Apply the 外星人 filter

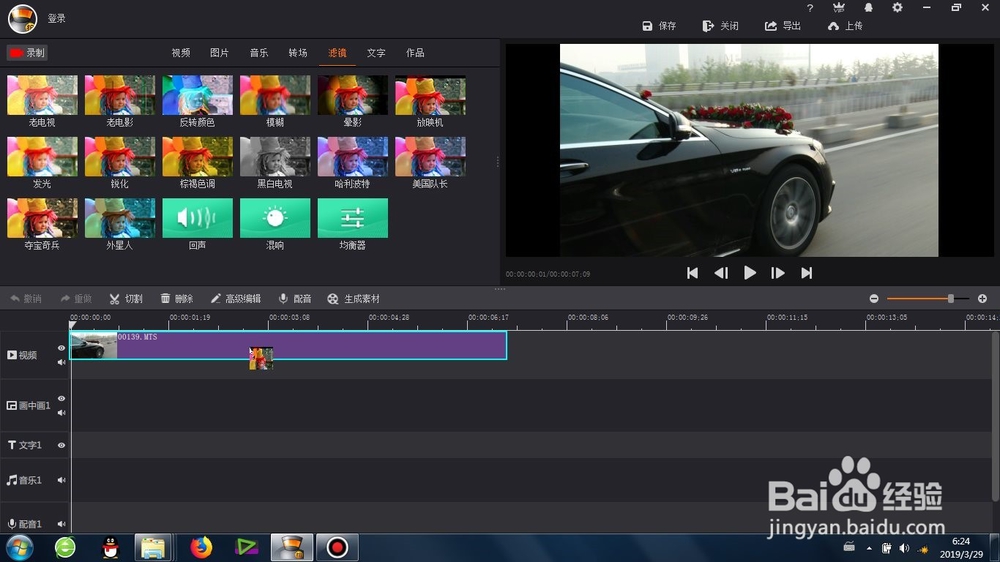click(x=120, y=218)
